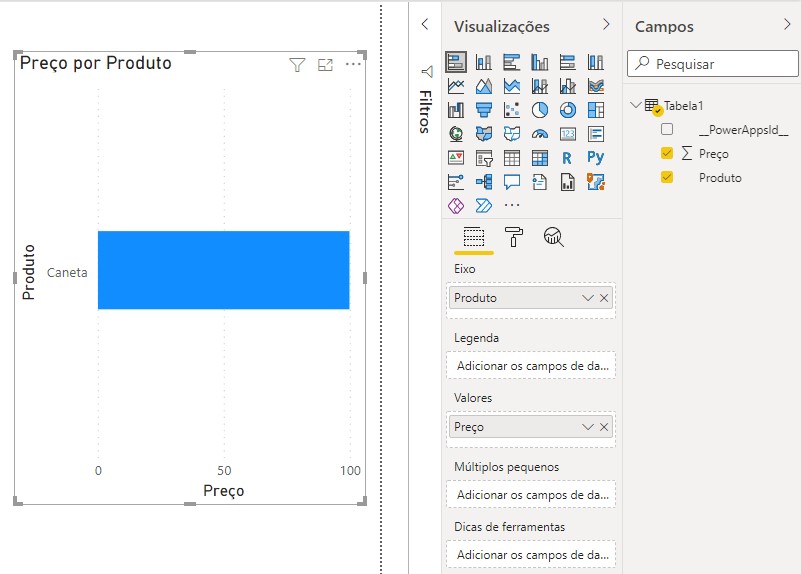Select the stacked area chart visual
This screenshot has height=574, width=801.
pyautogui.click(x=512, y=86)
